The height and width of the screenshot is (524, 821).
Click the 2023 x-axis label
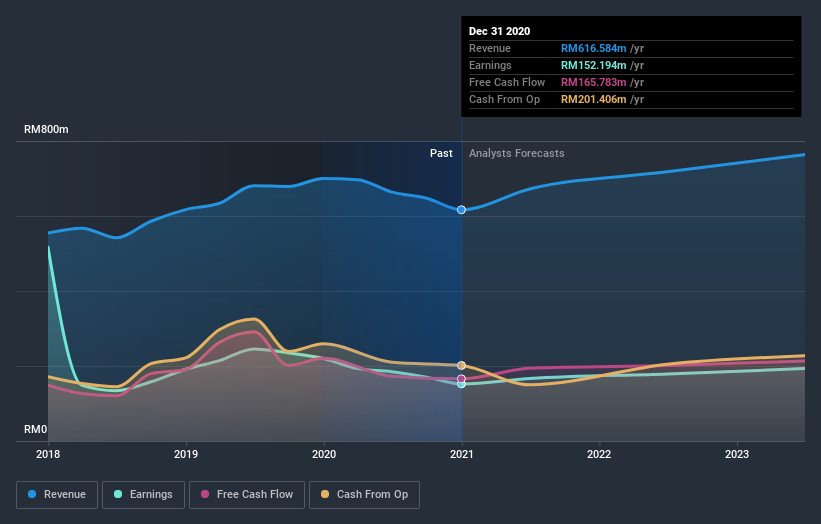737,454
